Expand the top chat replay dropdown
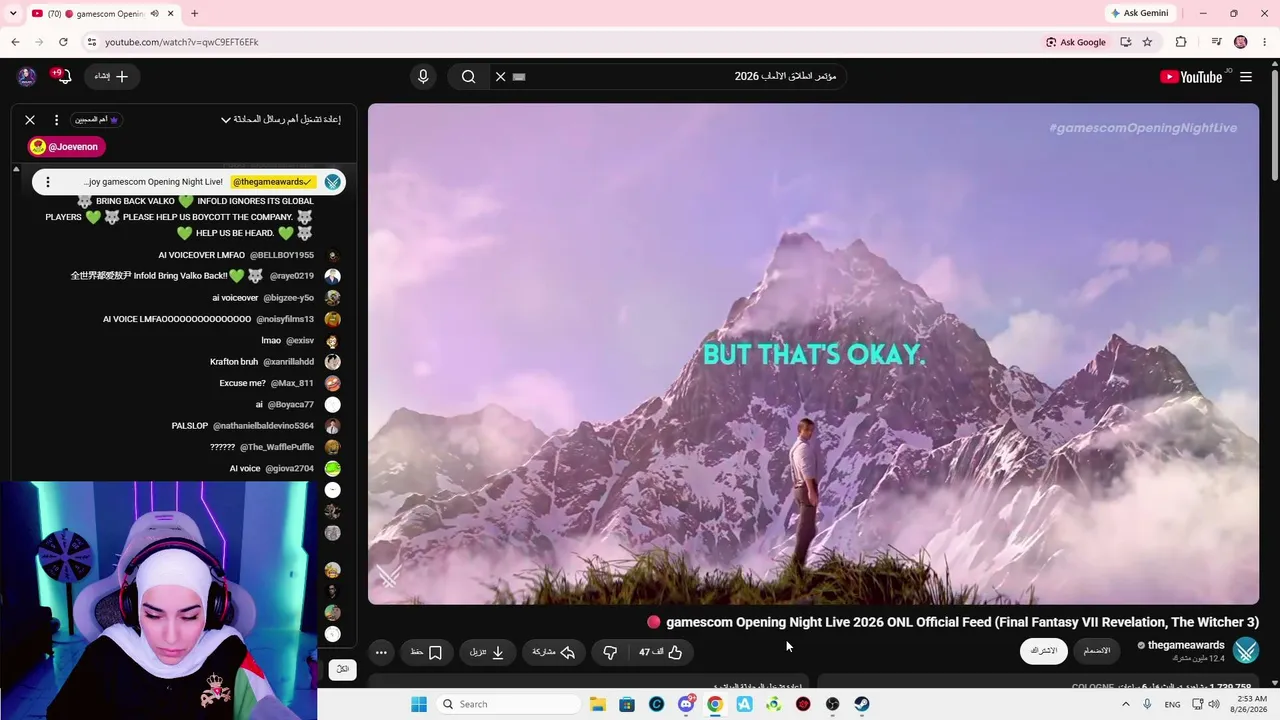 point(281,120)
